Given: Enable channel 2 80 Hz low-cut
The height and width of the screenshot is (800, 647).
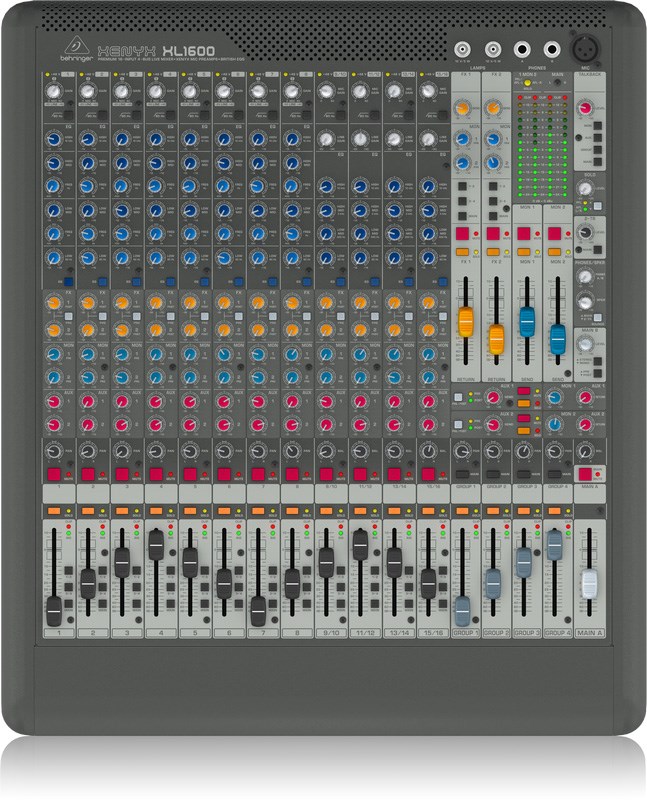Looking at the screenshot, I should (x=103, y=115).
